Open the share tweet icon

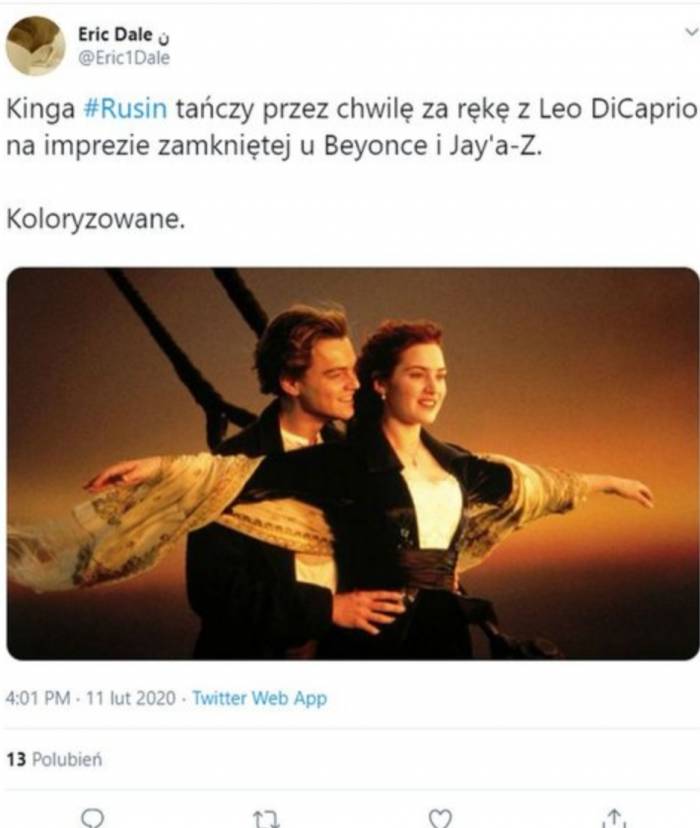pyautogui.click(x=614, y=818)
